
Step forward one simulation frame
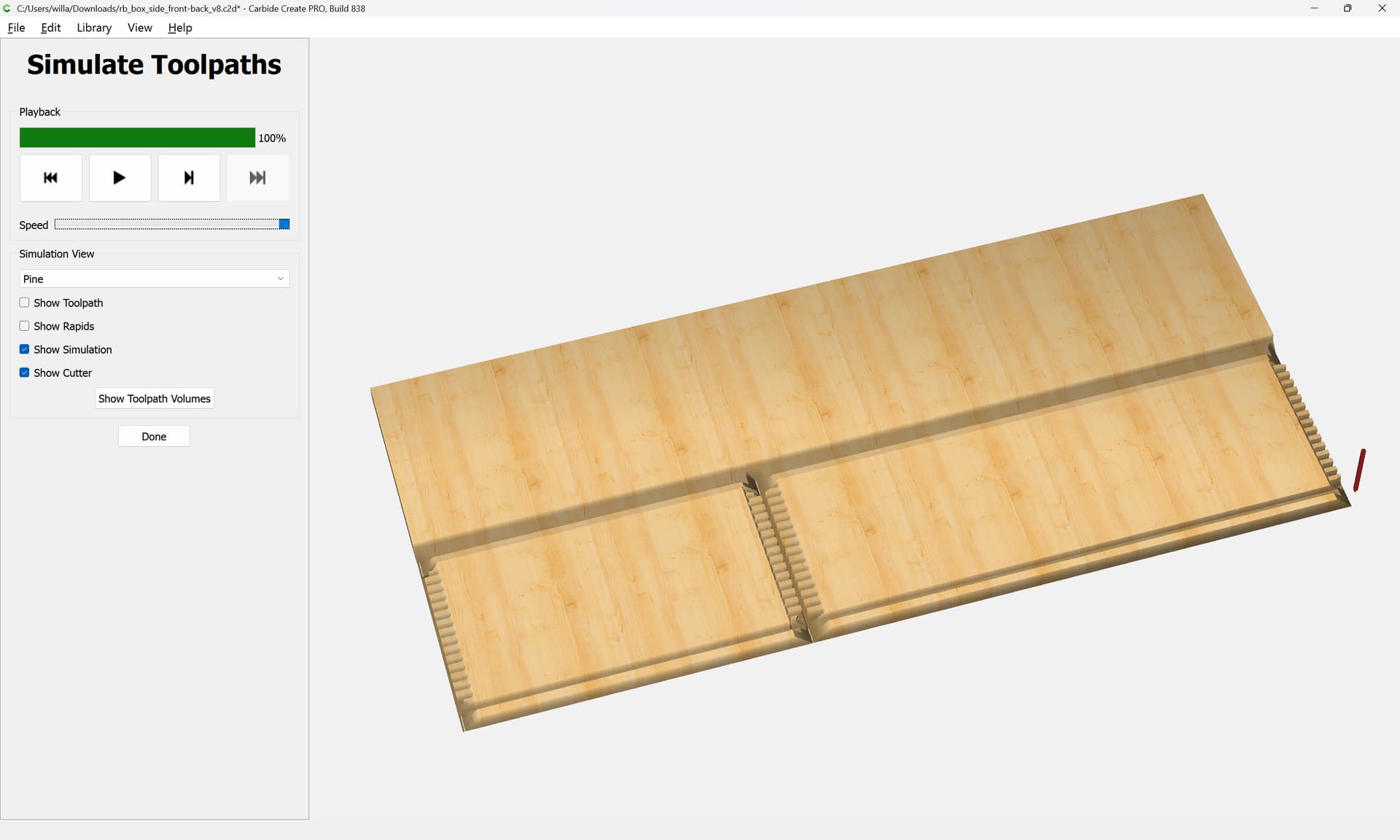(189, 178)
